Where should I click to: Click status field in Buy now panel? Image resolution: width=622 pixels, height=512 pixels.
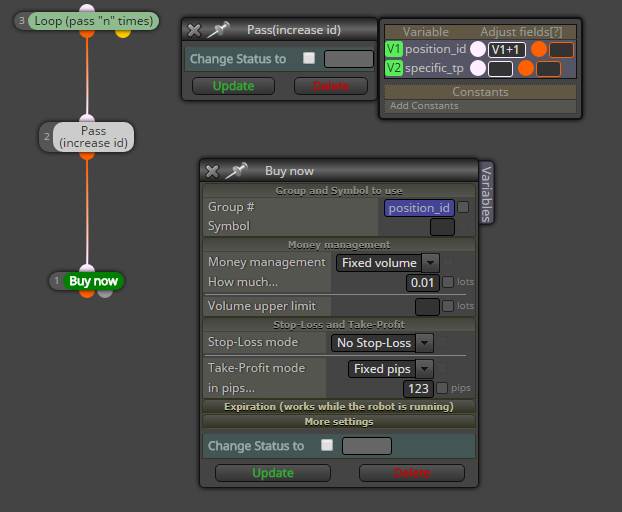367,446
